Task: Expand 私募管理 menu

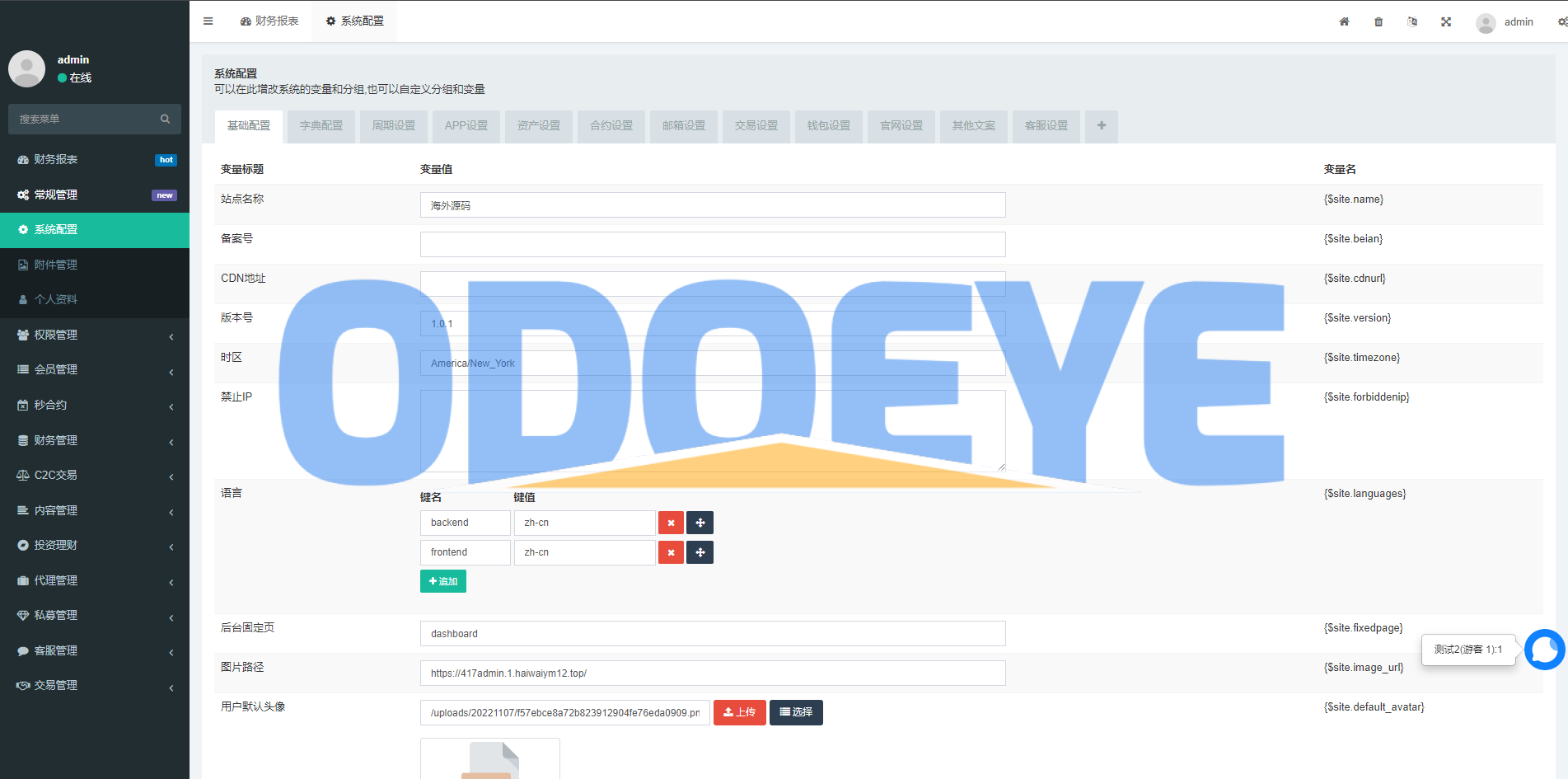Action: point(95,615)
